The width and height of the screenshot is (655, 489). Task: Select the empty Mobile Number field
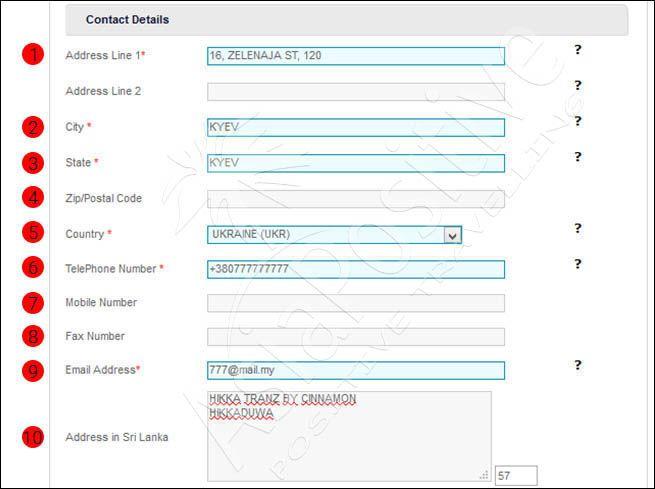pos(355,303)
